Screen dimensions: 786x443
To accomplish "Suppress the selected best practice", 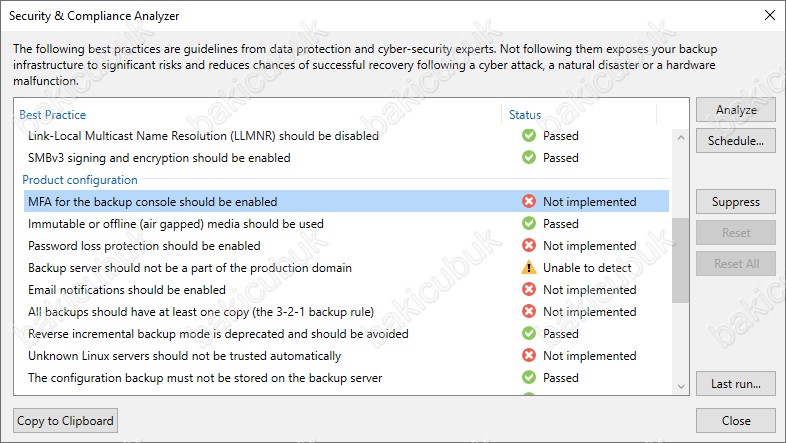I will click(736, 202).
